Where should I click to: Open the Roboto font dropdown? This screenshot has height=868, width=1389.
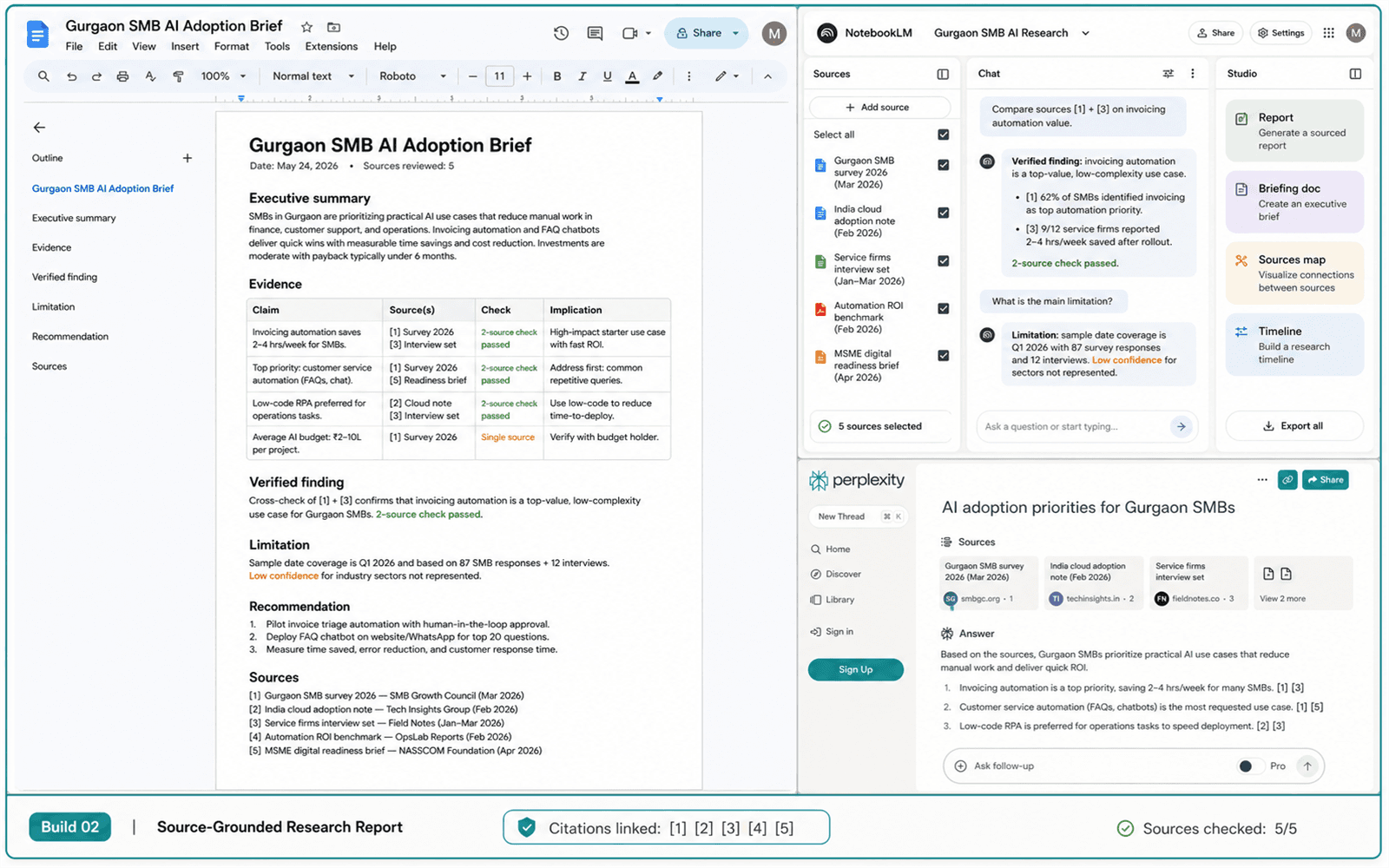(x=412, y=76)
